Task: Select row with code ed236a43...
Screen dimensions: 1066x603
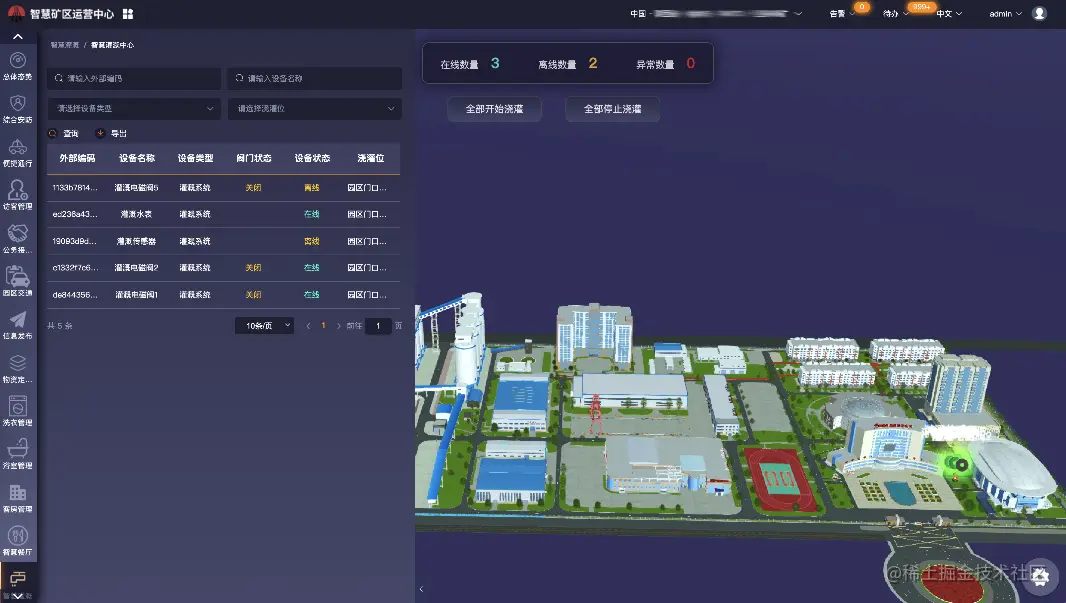Action: 224,214
